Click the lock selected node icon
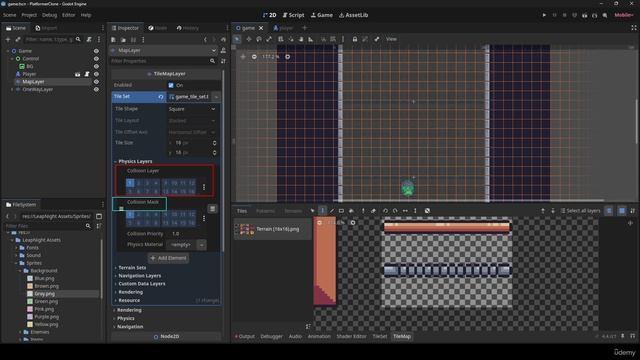Image resolution: width=640 pixels, height=360 pixels. point(355,39)
